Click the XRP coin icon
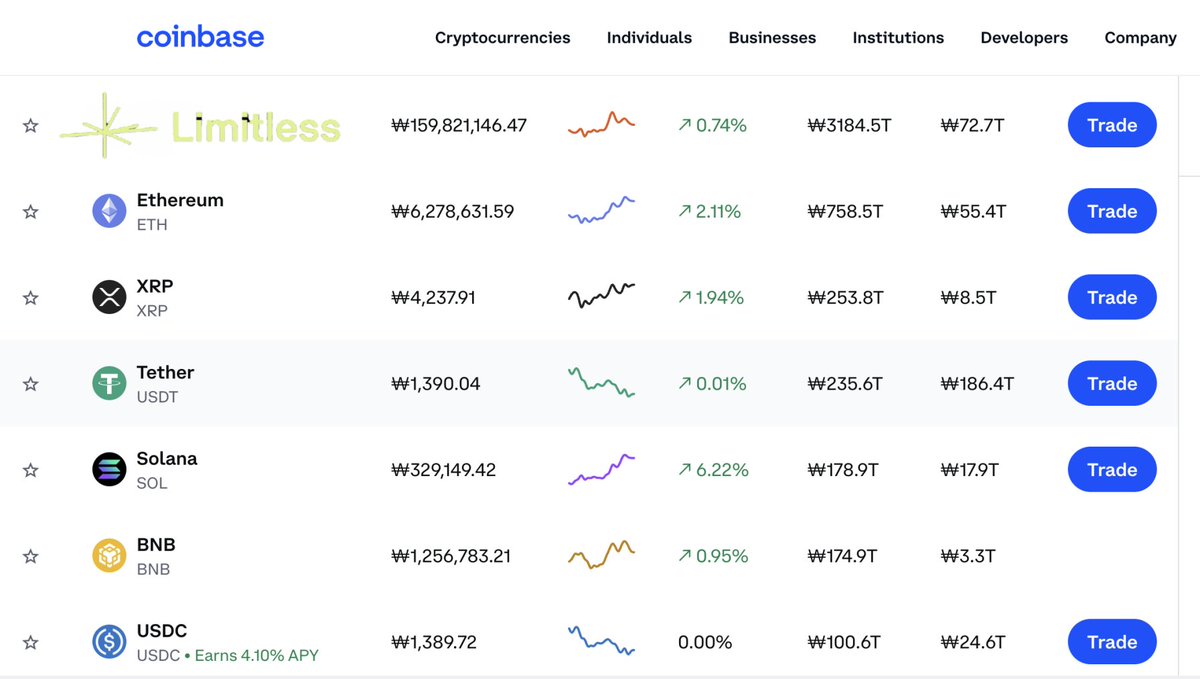This screenshot has height=679, width=1200. 109,297
